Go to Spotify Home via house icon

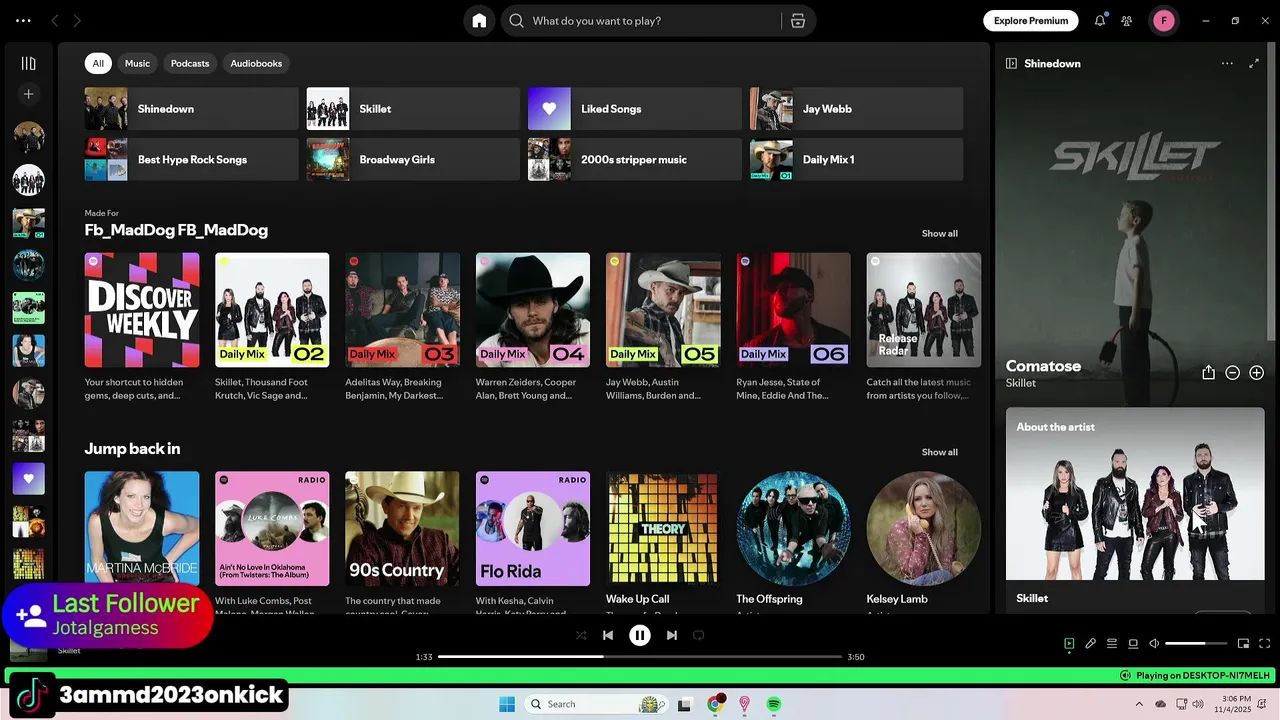479,21
